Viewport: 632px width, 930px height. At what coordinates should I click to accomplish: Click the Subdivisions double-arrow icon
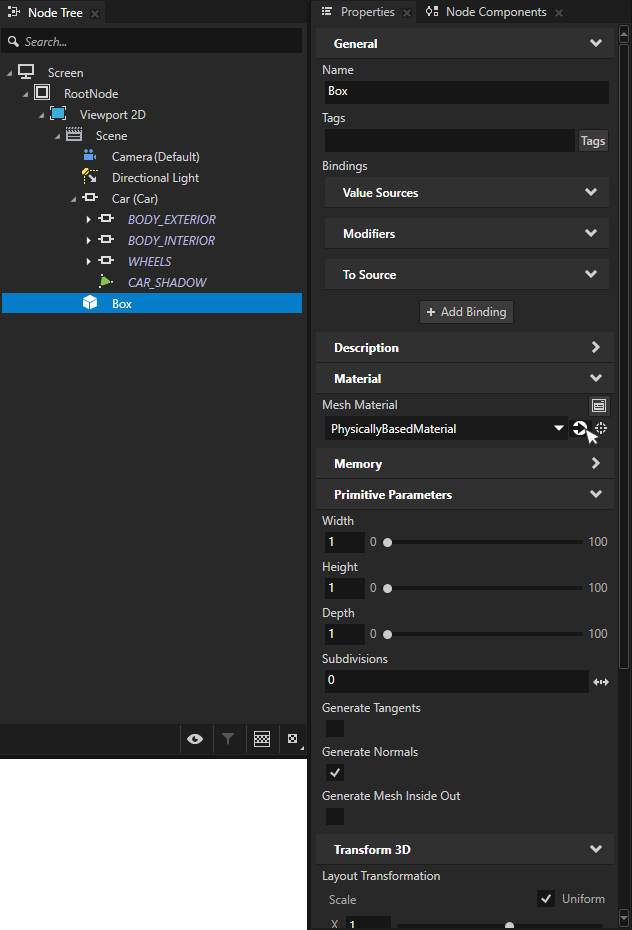coord(601,682)
